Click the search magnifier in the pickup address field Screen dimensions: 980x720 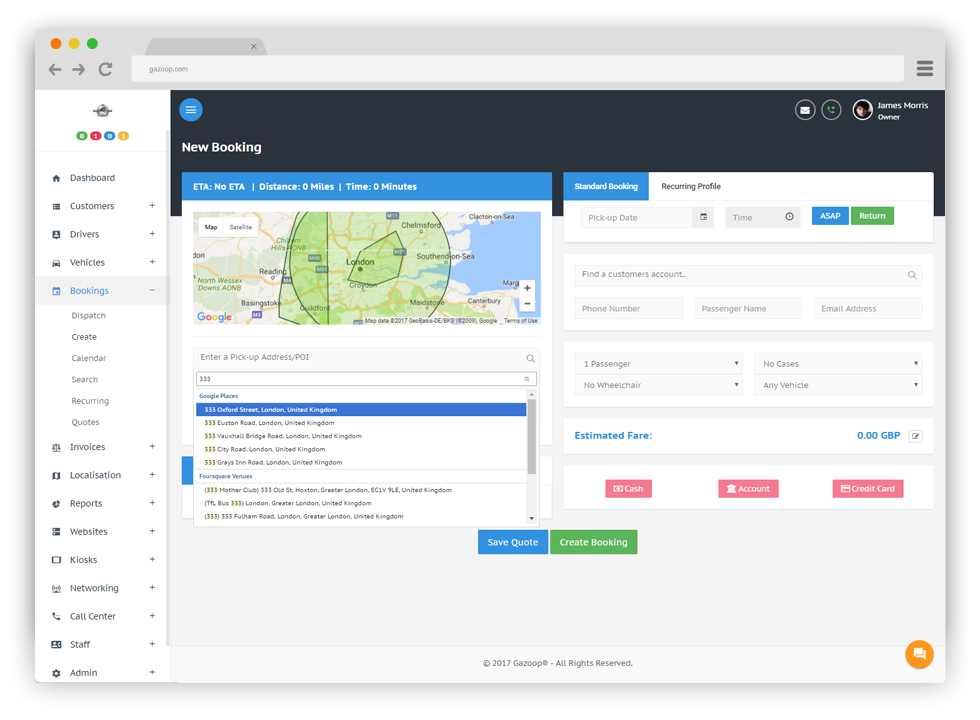click(x=530, y=358)
